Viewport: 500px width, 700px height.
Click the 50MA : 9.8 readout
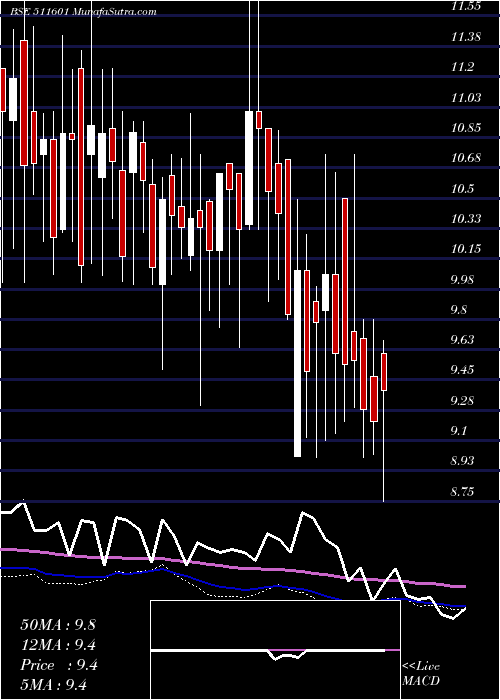pos(58,624)
